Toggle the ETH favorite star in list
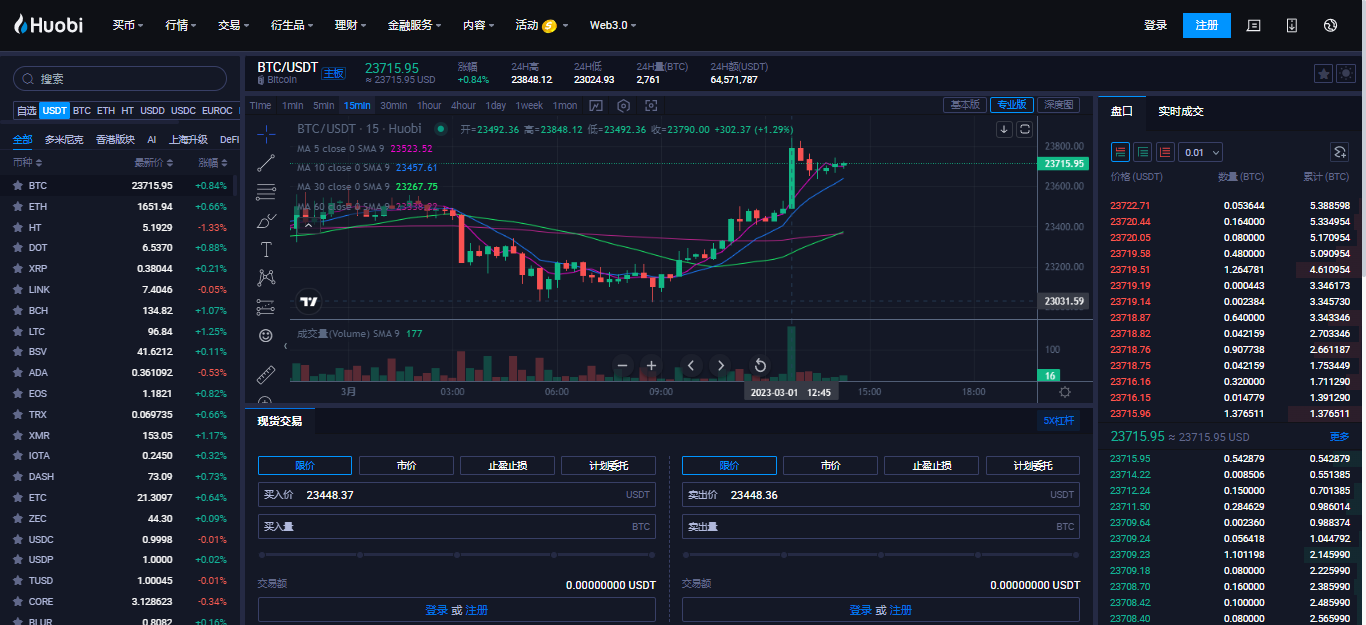 tap(17, 206)
